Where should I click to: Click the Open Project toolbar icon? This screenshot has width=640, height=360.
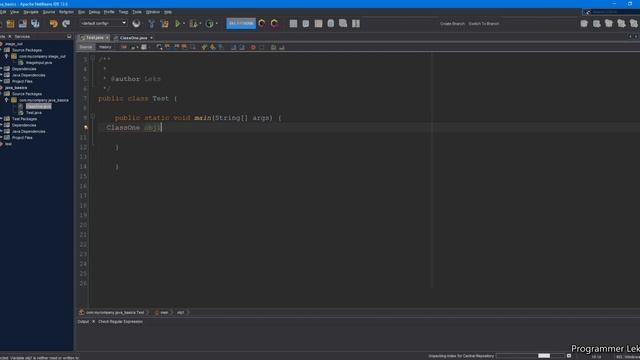tap(10, 24)
